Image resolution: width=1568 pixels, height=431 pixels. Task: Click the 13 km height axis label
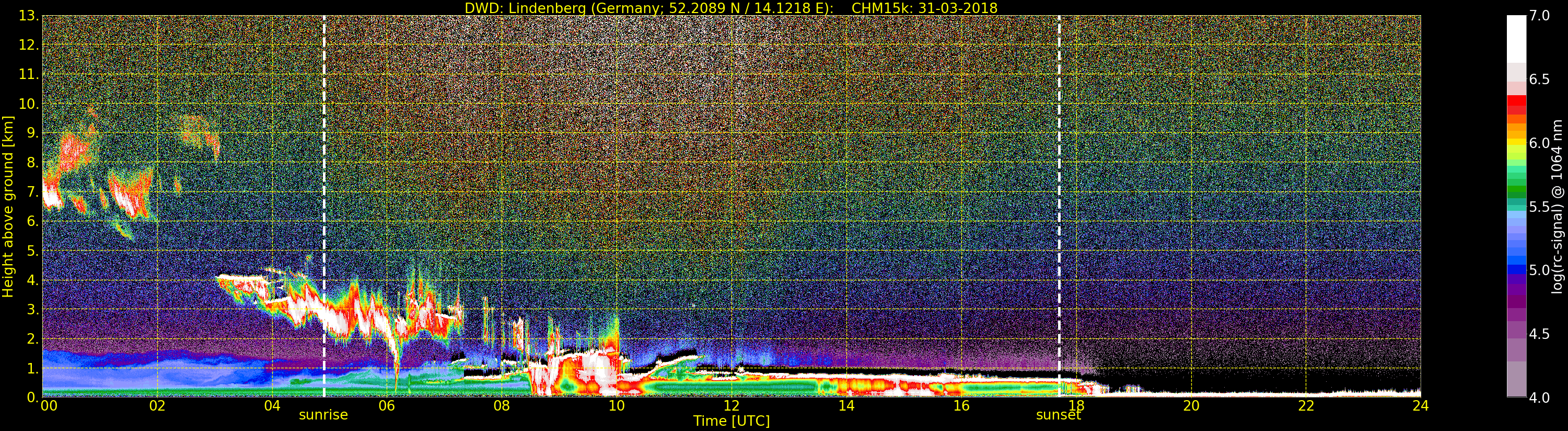coord(28,16)
